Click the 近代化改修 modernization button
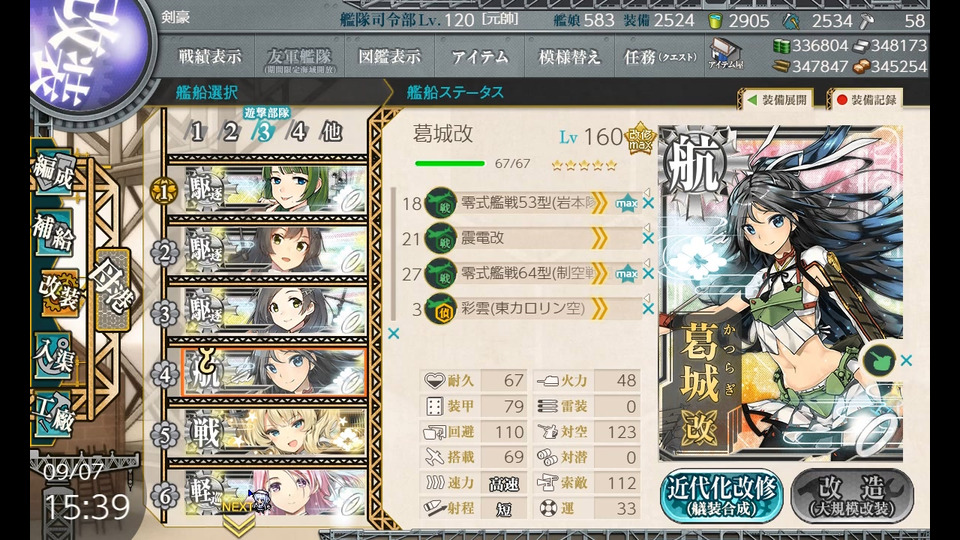 (721, 497)
